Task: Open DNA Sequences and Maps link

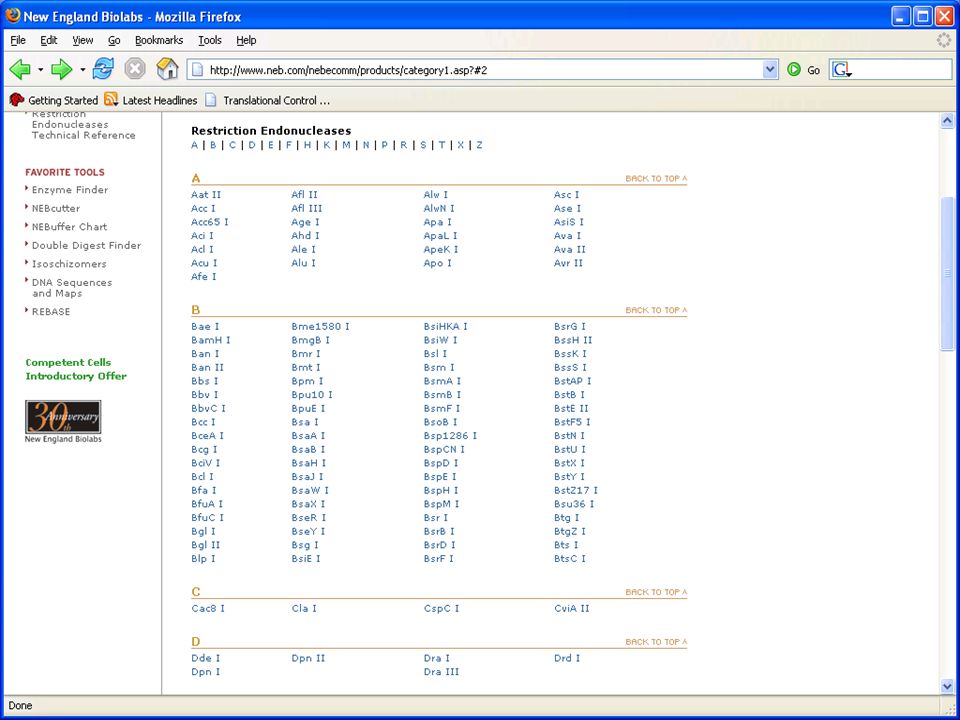Action: (x=72, y=288)
